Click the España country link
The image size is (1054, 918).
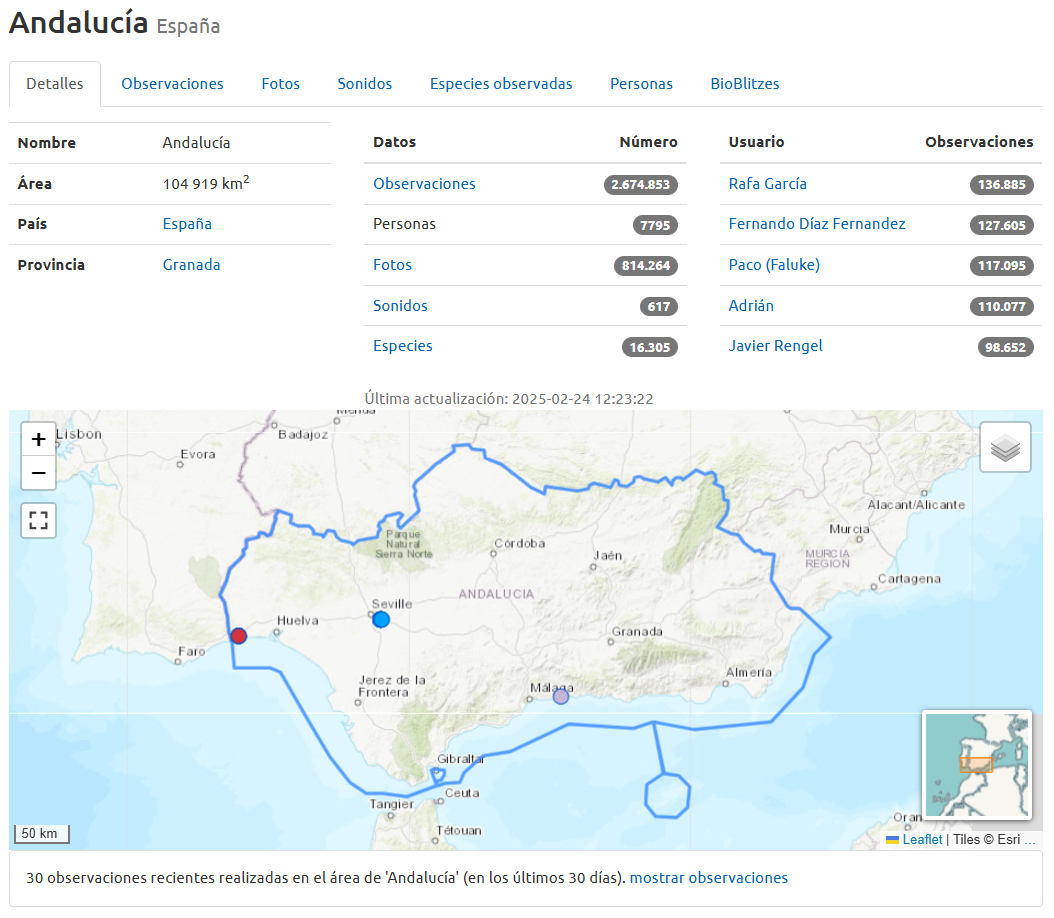click(x=187, y=224)
